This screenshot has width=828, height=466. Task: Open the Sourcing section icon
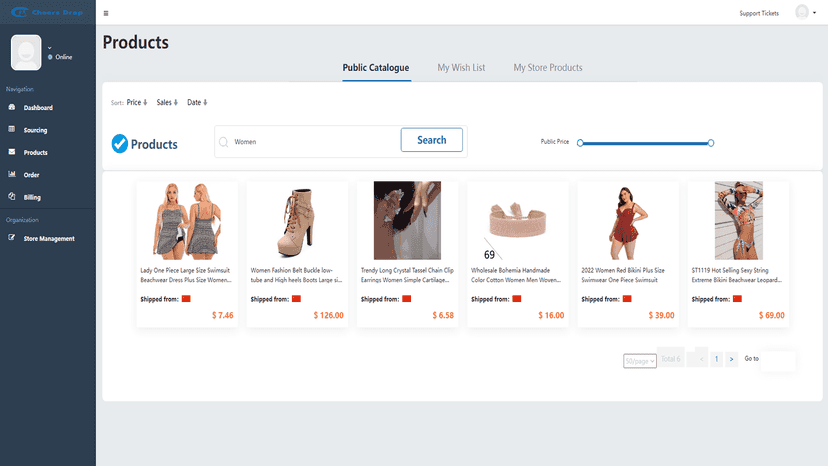(12, 129)
